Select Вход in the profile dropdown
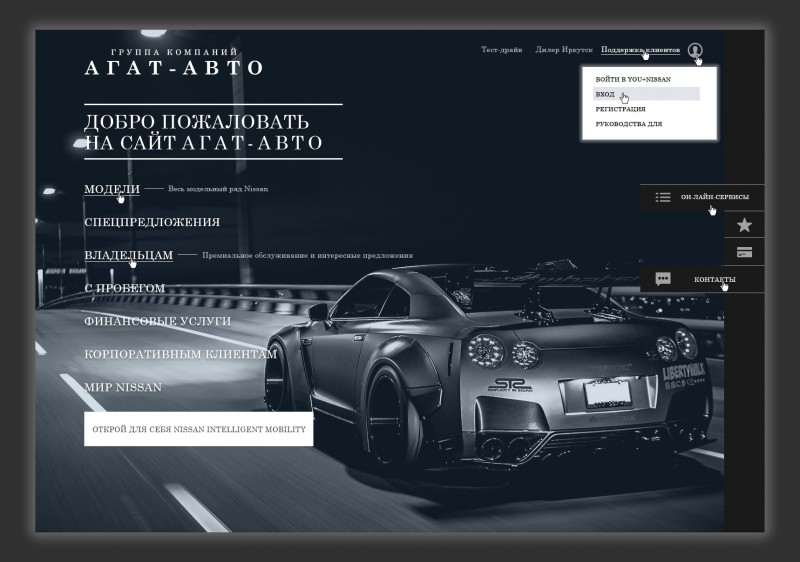Screen dimensions: 800x562 646,94
